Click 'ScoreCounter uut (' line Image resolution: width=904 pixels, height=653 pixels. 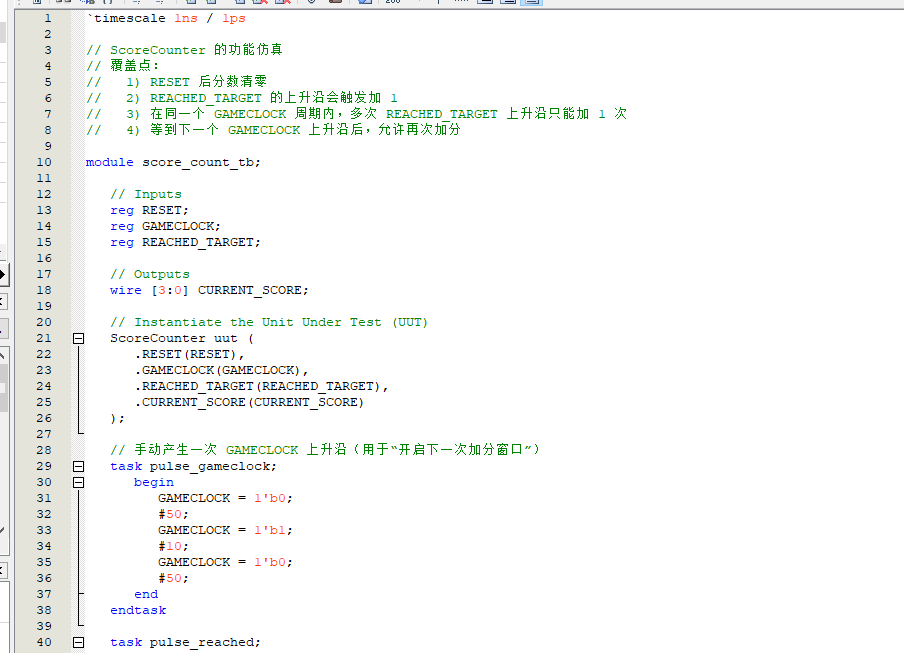[x=182, y=338]
